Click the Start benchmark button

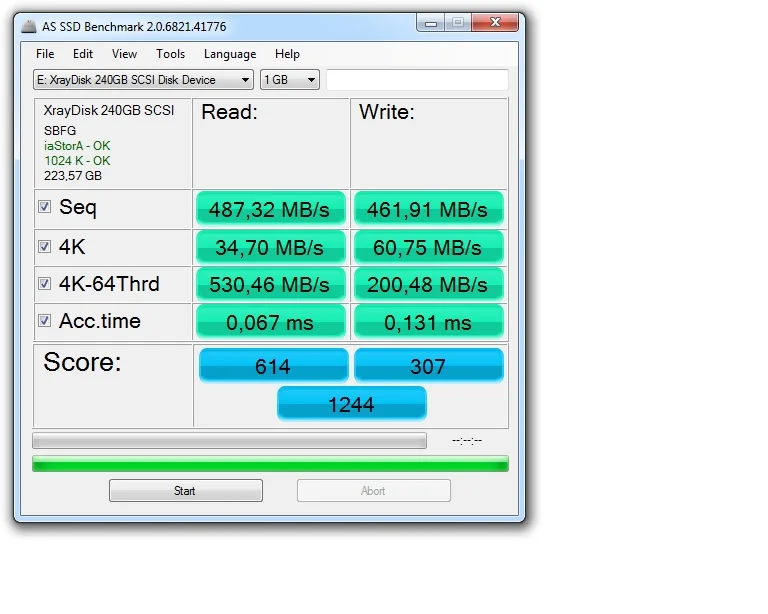click(x=186, y=491)
